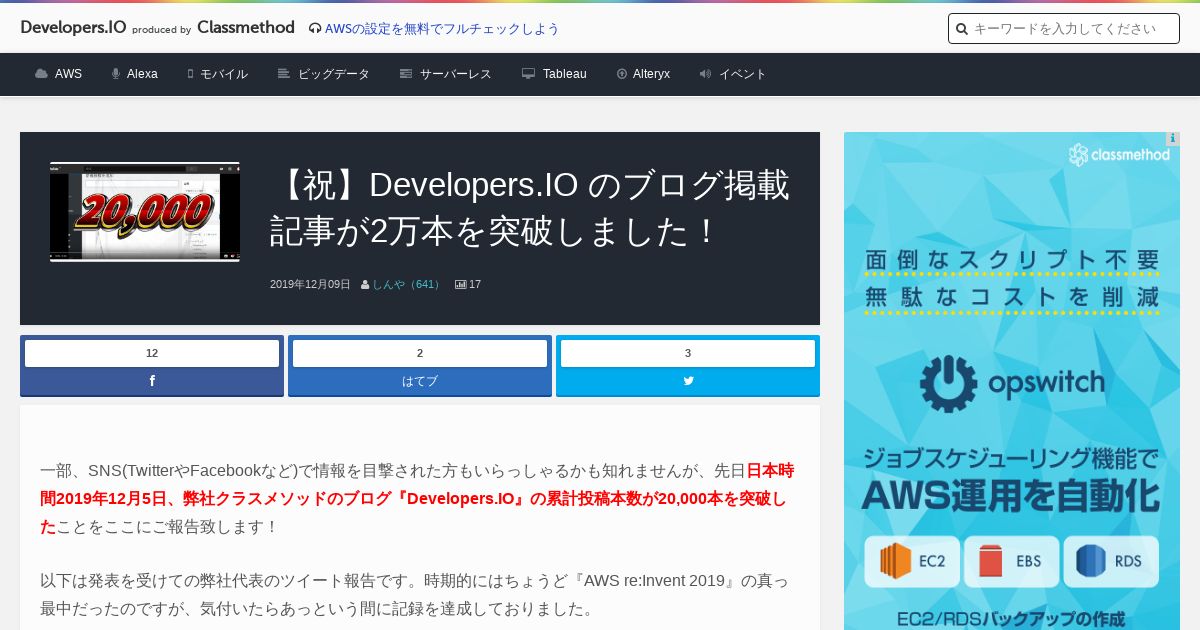Click the user icon beside author name
This screenshot has width=1200, height=630.
click(x=365, y=285)
